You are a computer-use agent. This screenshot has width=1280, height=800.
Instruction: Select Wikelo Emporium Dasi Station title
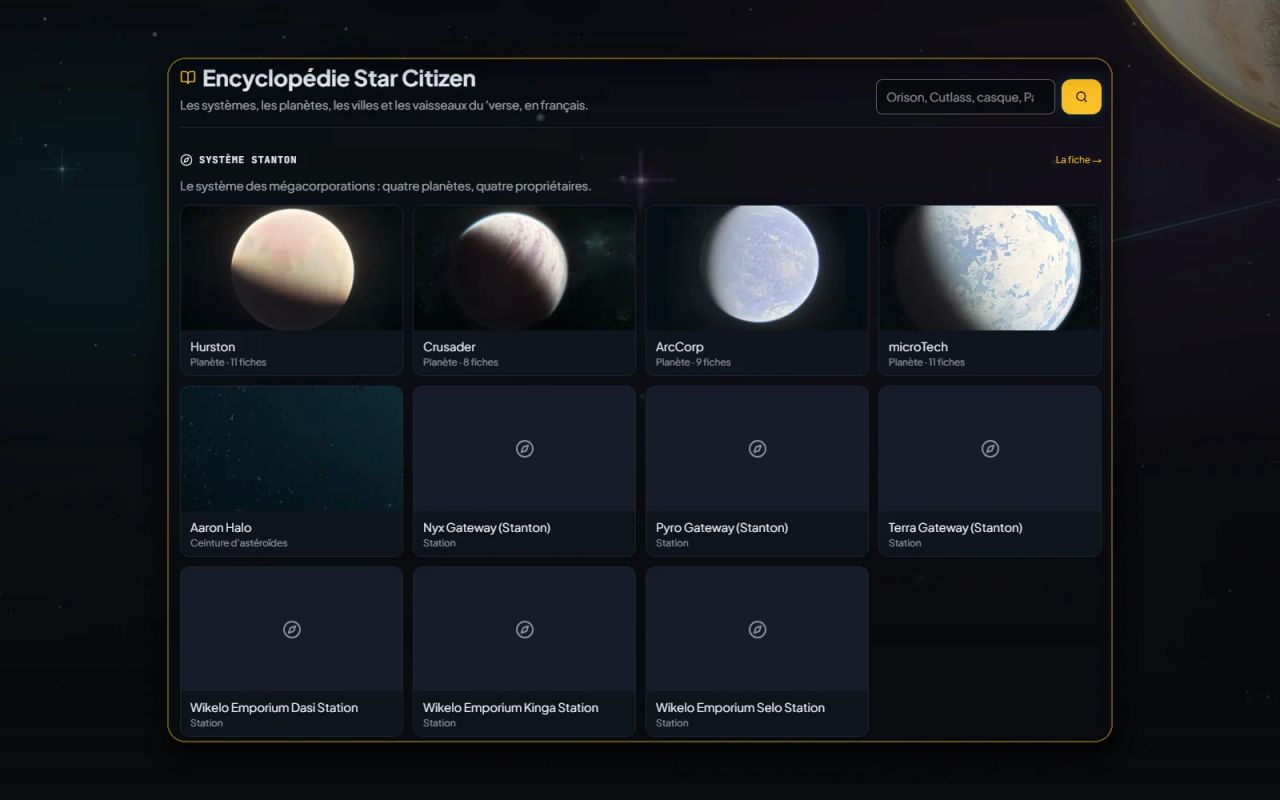(x=274, y=708)
